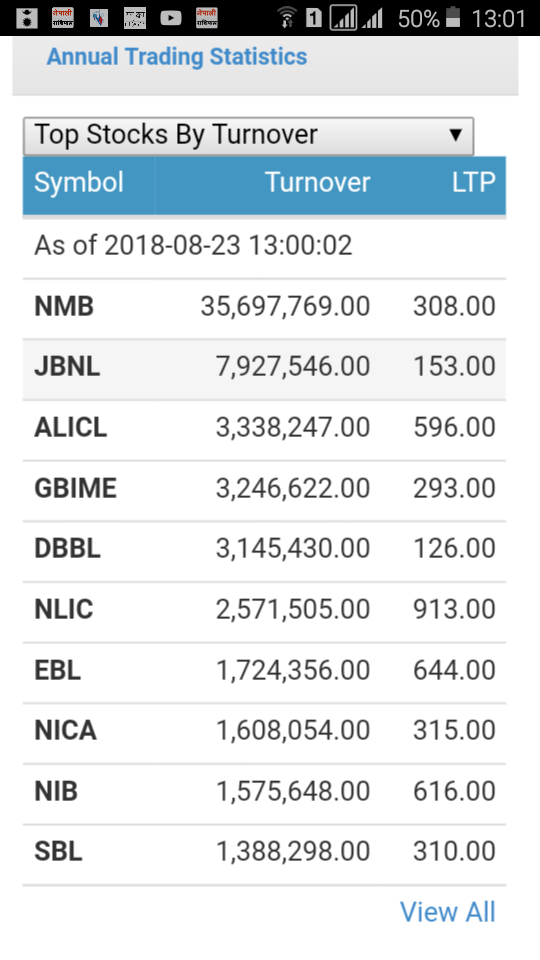
Task: Tap the boxed signal strength icon
Action: coord(343,18)
